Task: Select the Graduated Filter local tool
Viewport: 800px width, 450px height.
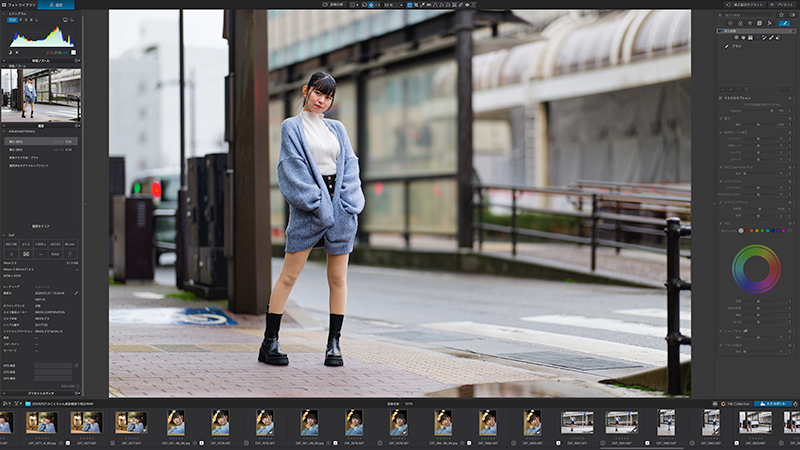Action: click(x=751, y=38)
